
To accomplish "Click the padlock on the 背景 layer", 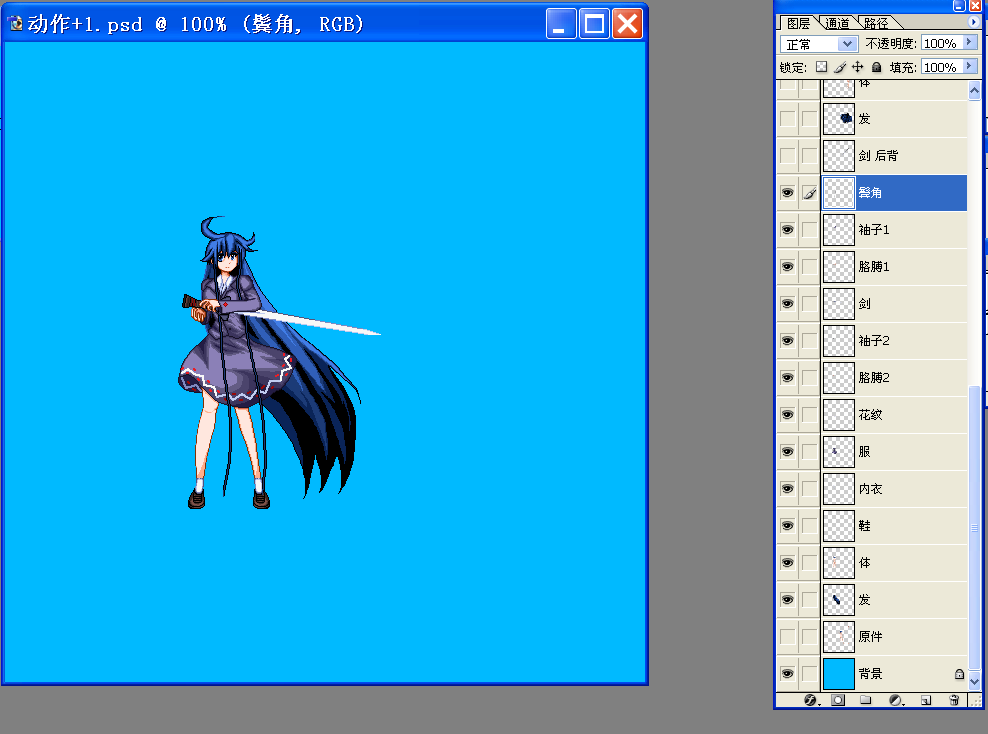I will click(x=959, y=674).
